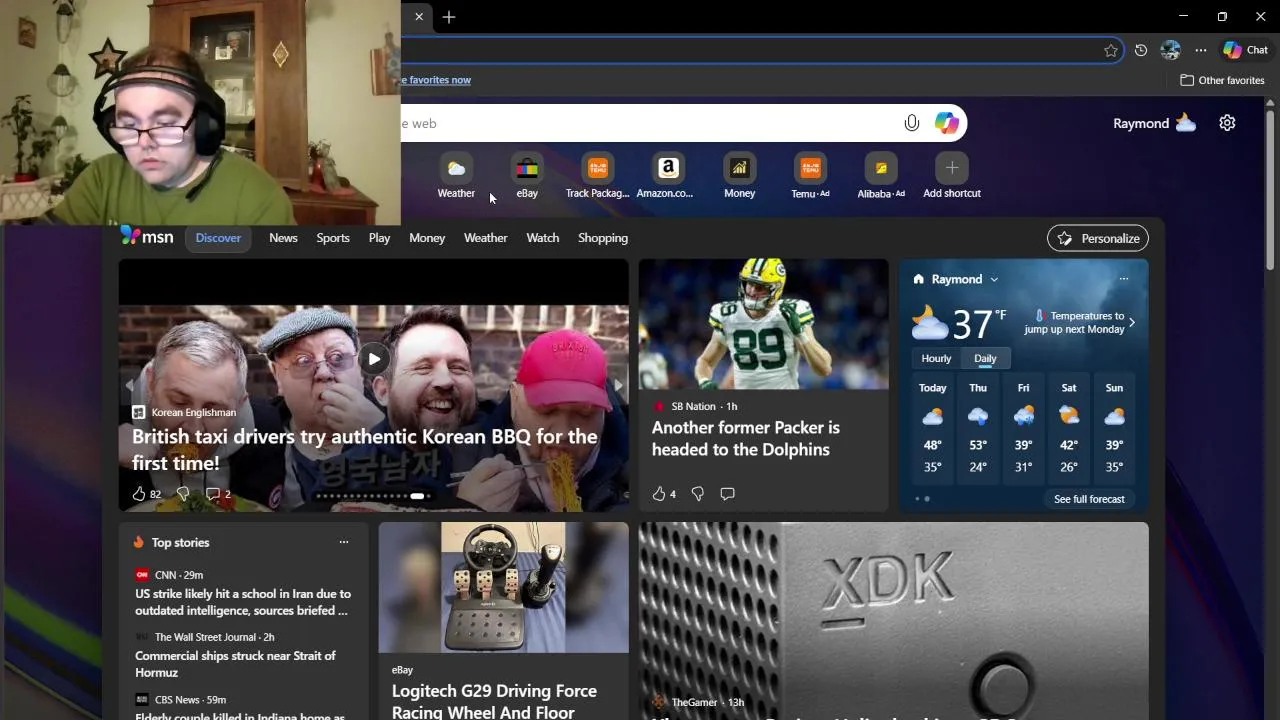Open Copilot Chat sidebar button
The image size is (1280, 720).
[x=1246, y=50]
